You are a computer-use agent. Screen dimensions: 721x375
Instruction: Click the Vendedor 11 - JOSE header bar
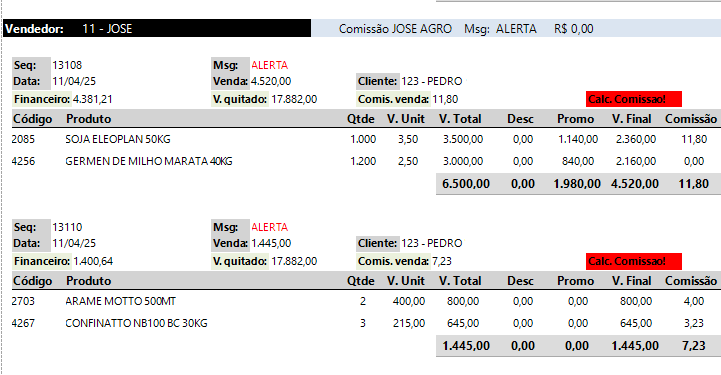[157, 28]
